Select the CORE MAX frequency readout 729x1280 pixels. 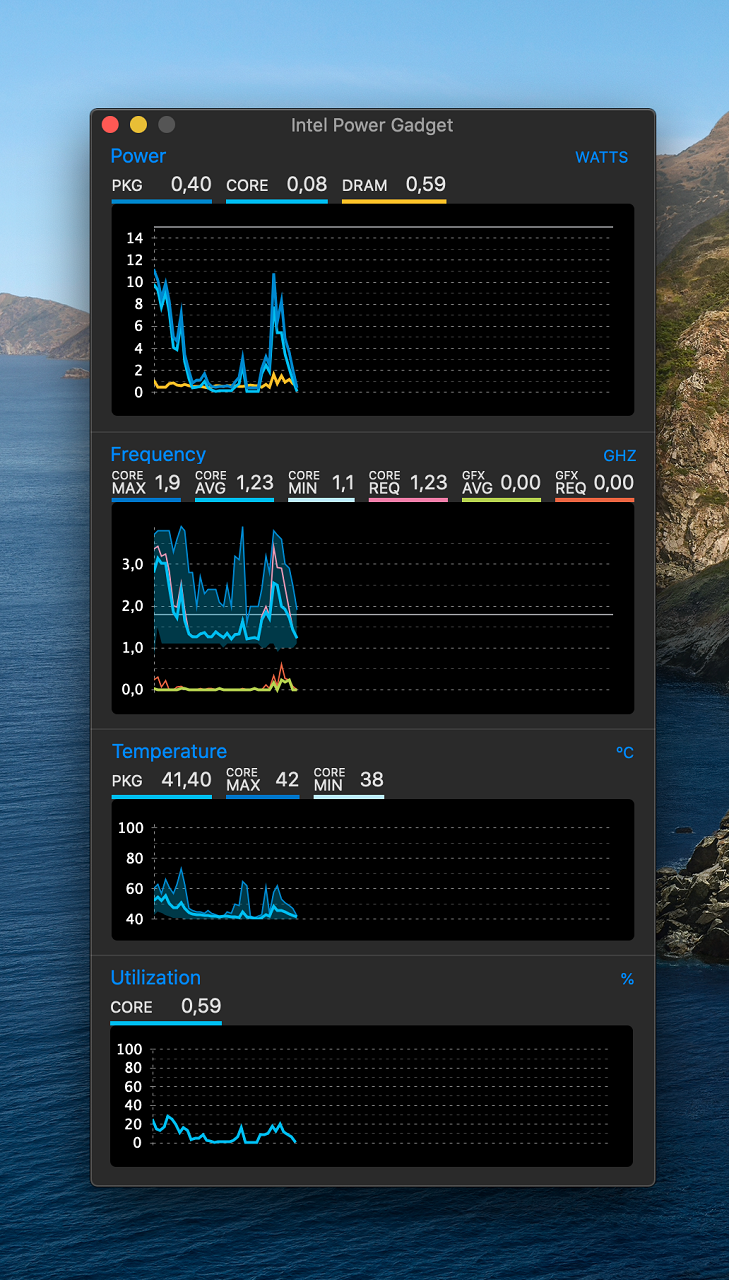[146, 483]
